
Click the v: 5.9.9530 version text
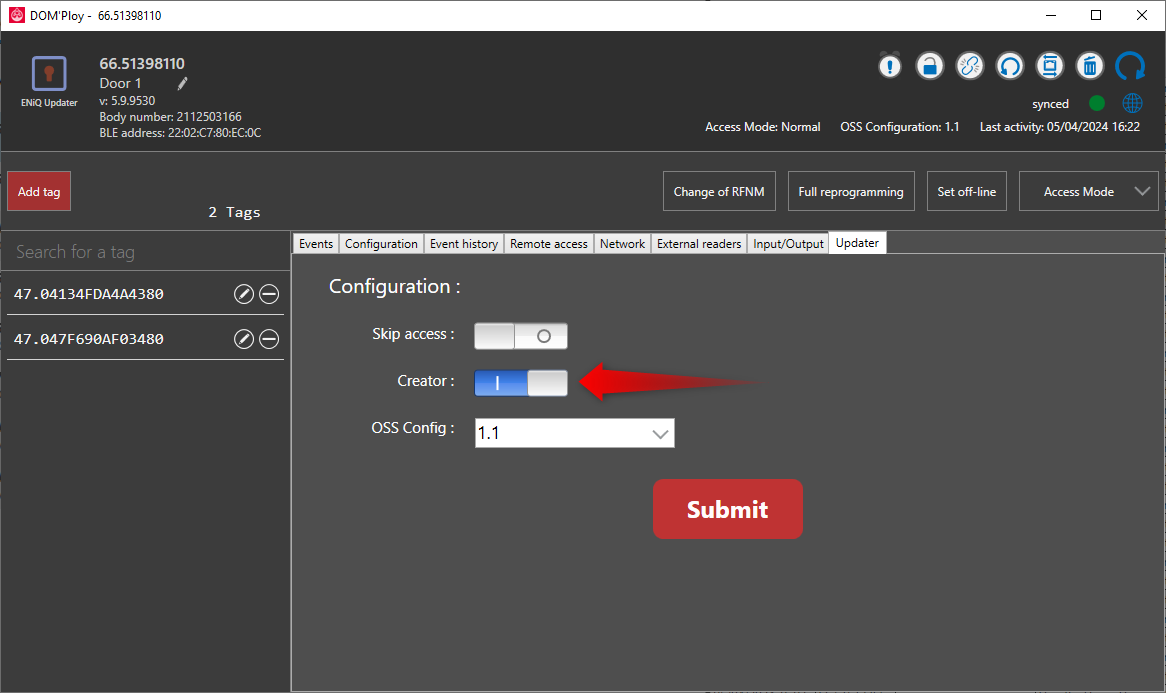tap(127, 100)
